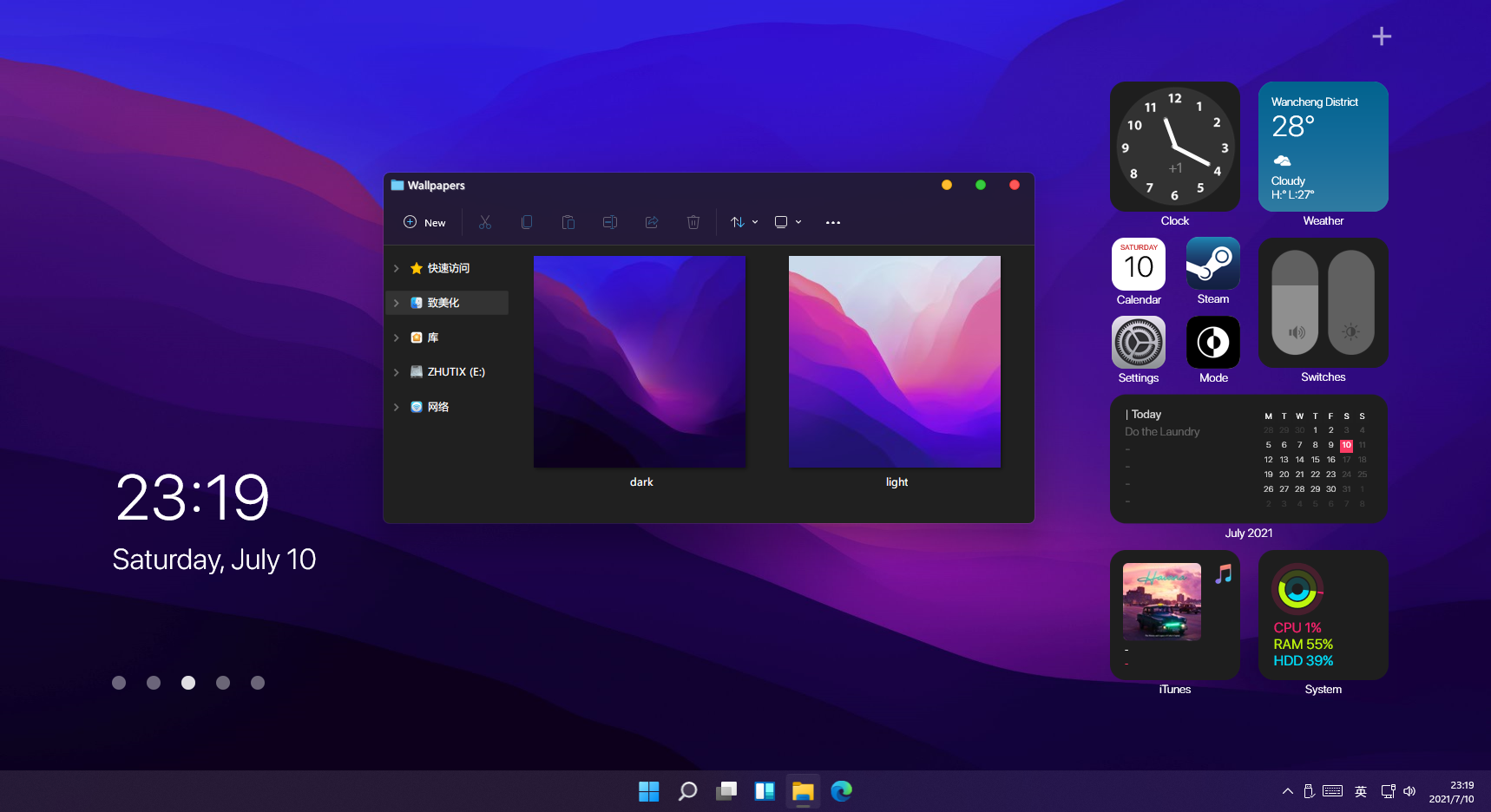The image size is (1491, 812).
Task: Launch the Steam icon
Action: point(1213,264)
